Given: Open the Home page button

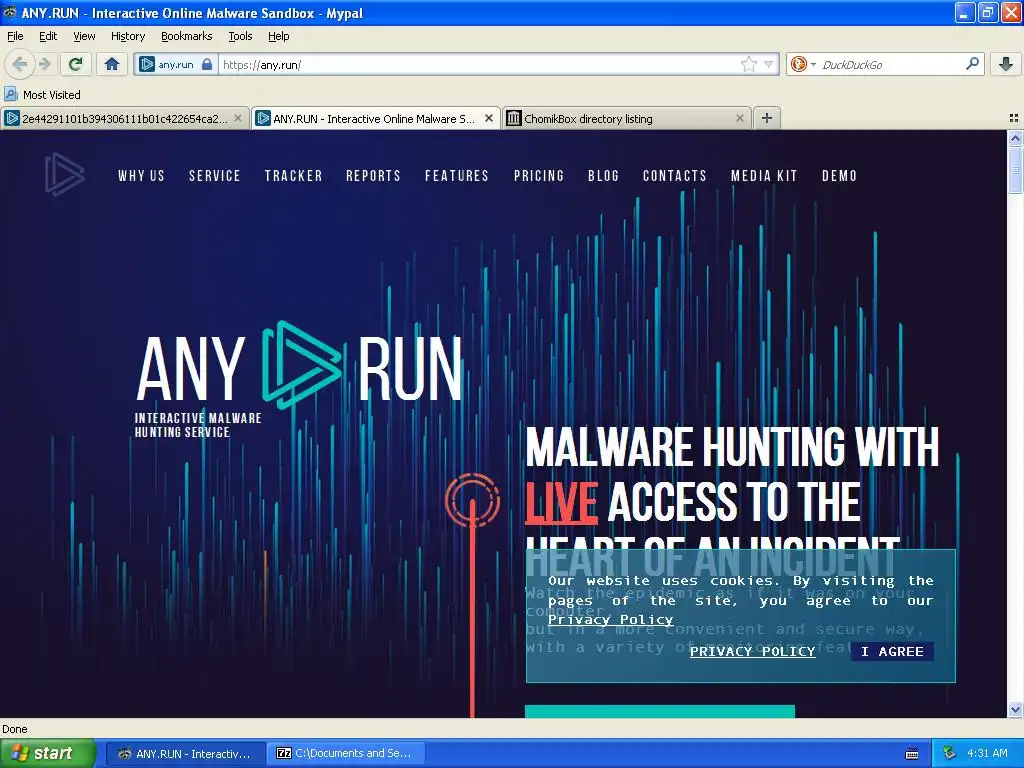Looking at the screenshot, I should (x=112, y=64).
